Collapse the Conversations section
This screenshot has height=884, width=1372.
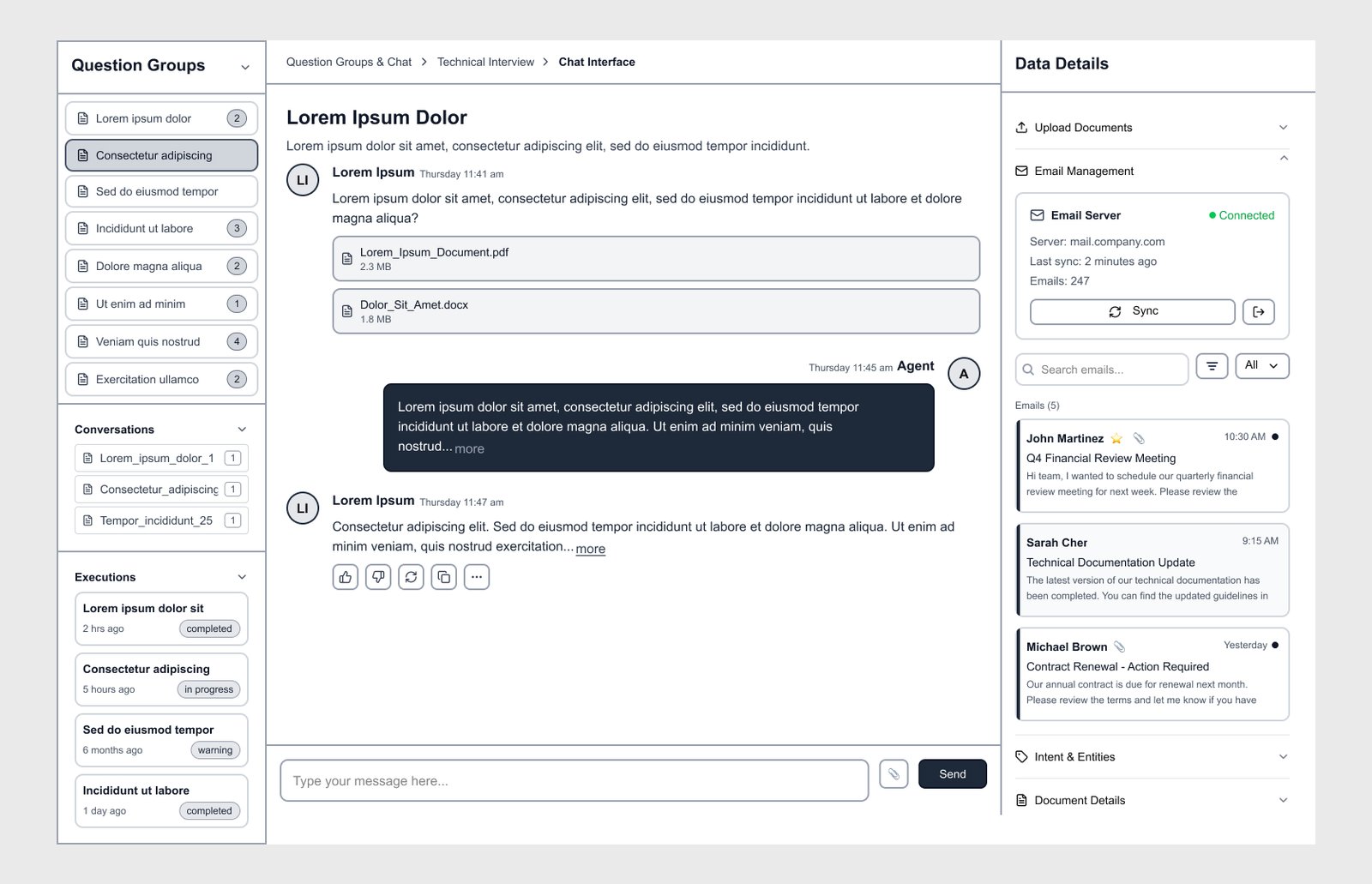click(x=242, y=430)
